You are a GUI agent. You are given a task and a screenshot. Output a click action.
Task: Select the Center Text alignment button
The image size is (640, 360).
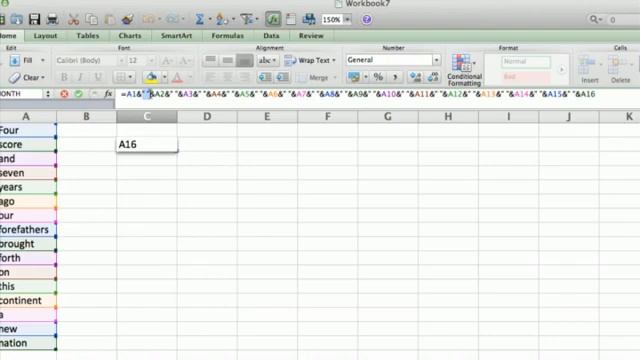tap(228, 77)
